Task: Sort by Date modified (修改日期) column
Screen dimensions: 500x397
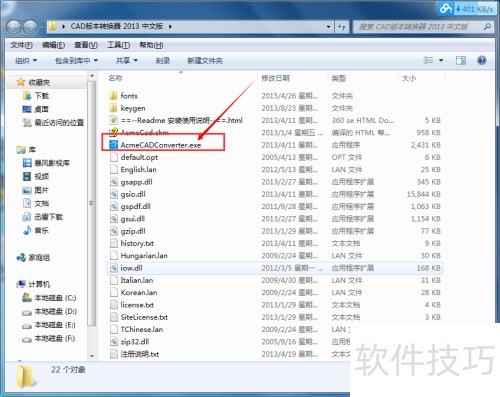Action: (275, 78)
